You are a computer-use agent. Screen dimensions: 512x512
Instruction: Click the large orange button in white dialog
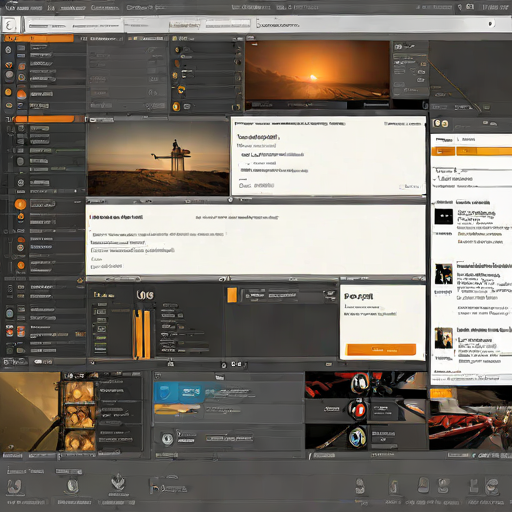click(381, 350)
